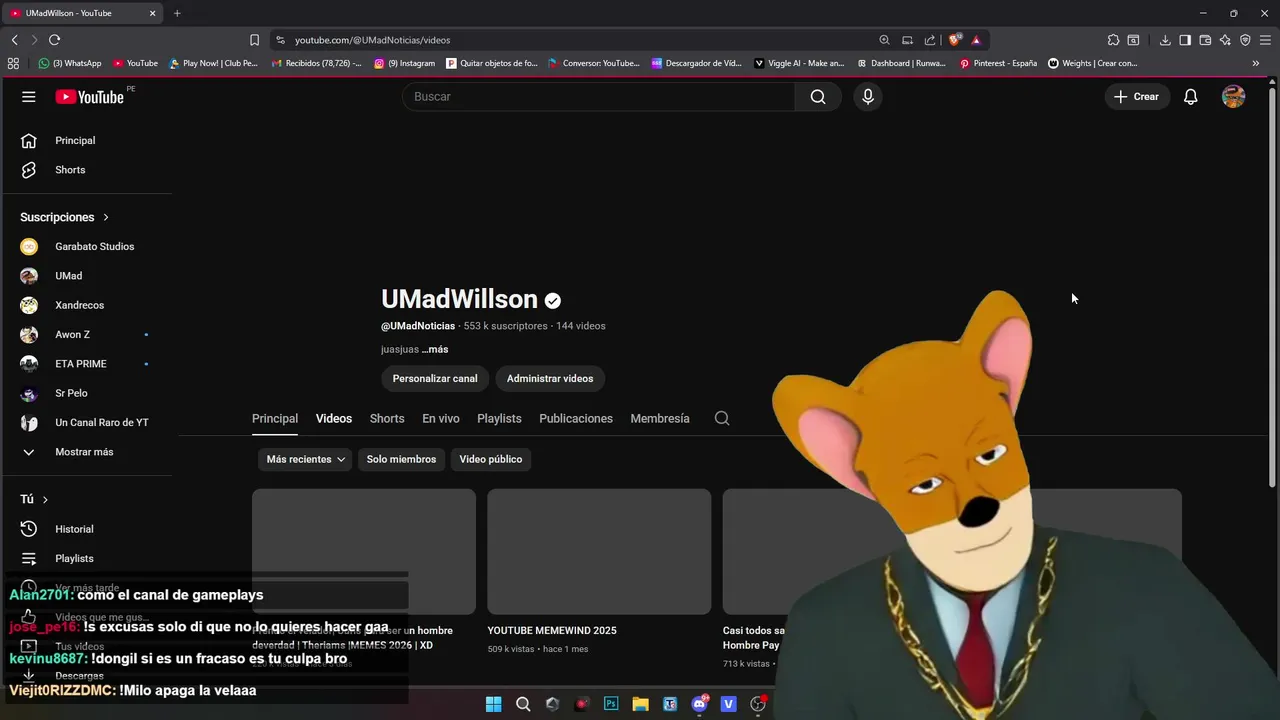Switch to the Principal channel tab

tap(275, 418)
